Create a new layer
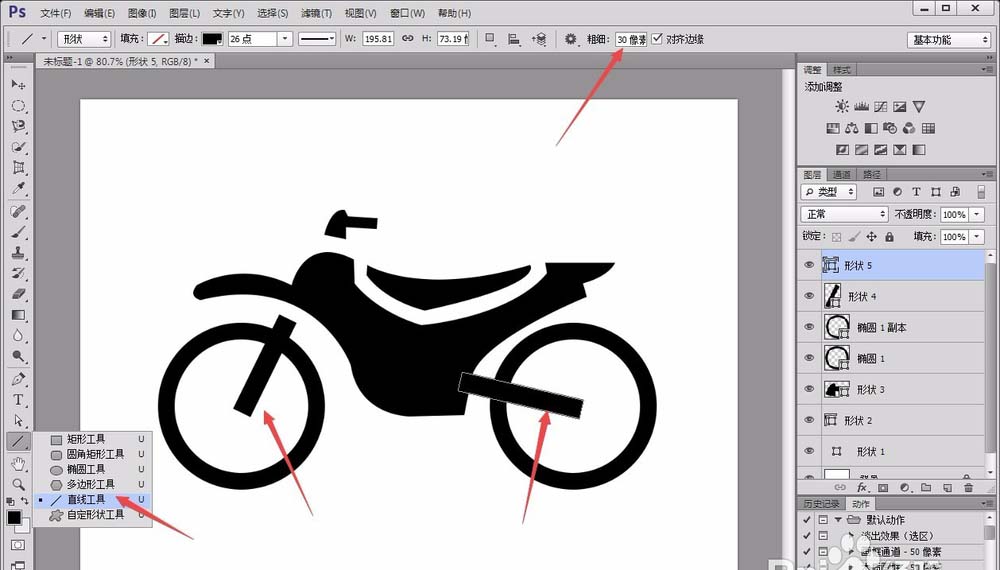This screenshot has height=570, width=1000. coord(947,488)
